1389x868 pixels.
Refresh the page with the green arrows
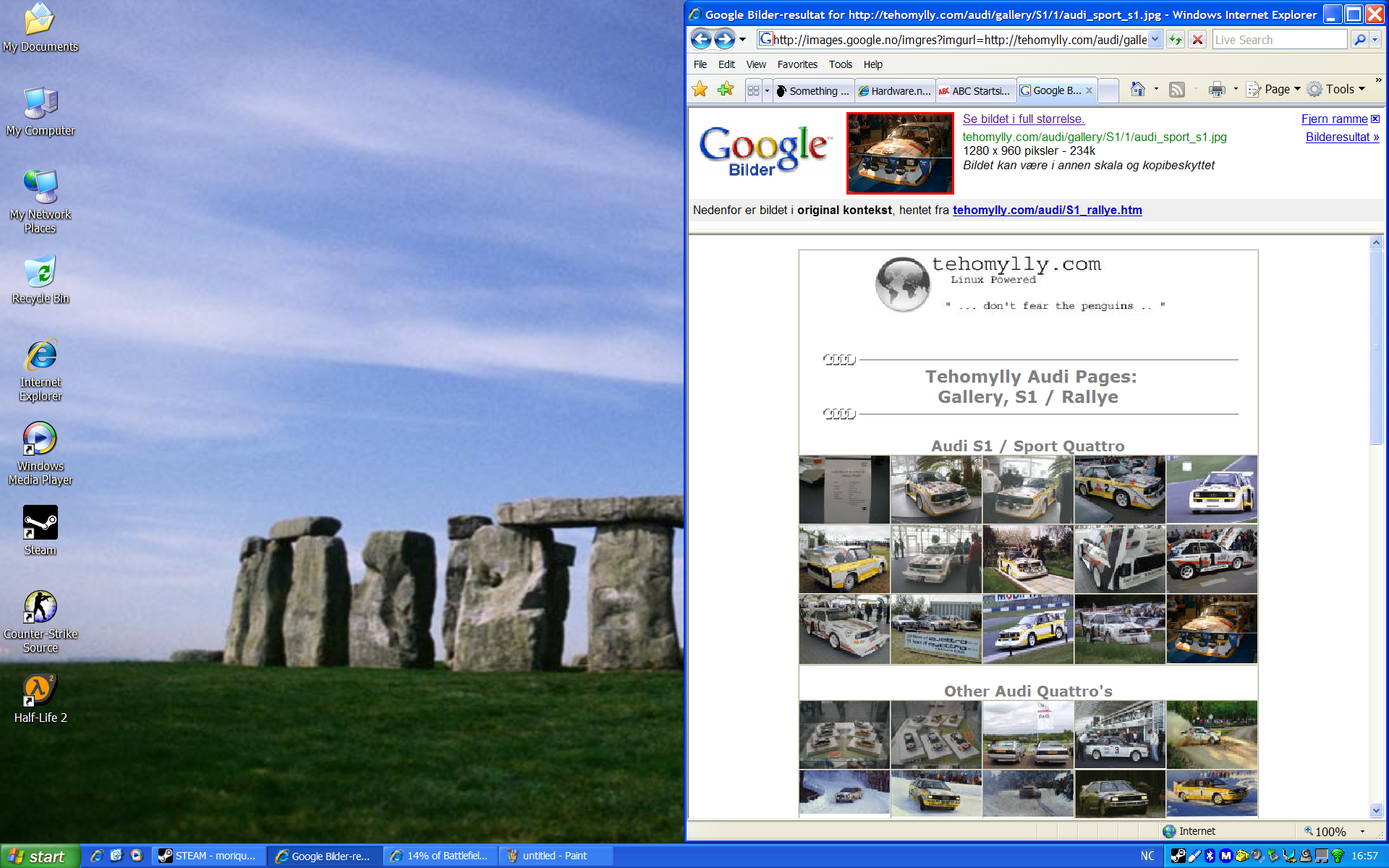1176,40
